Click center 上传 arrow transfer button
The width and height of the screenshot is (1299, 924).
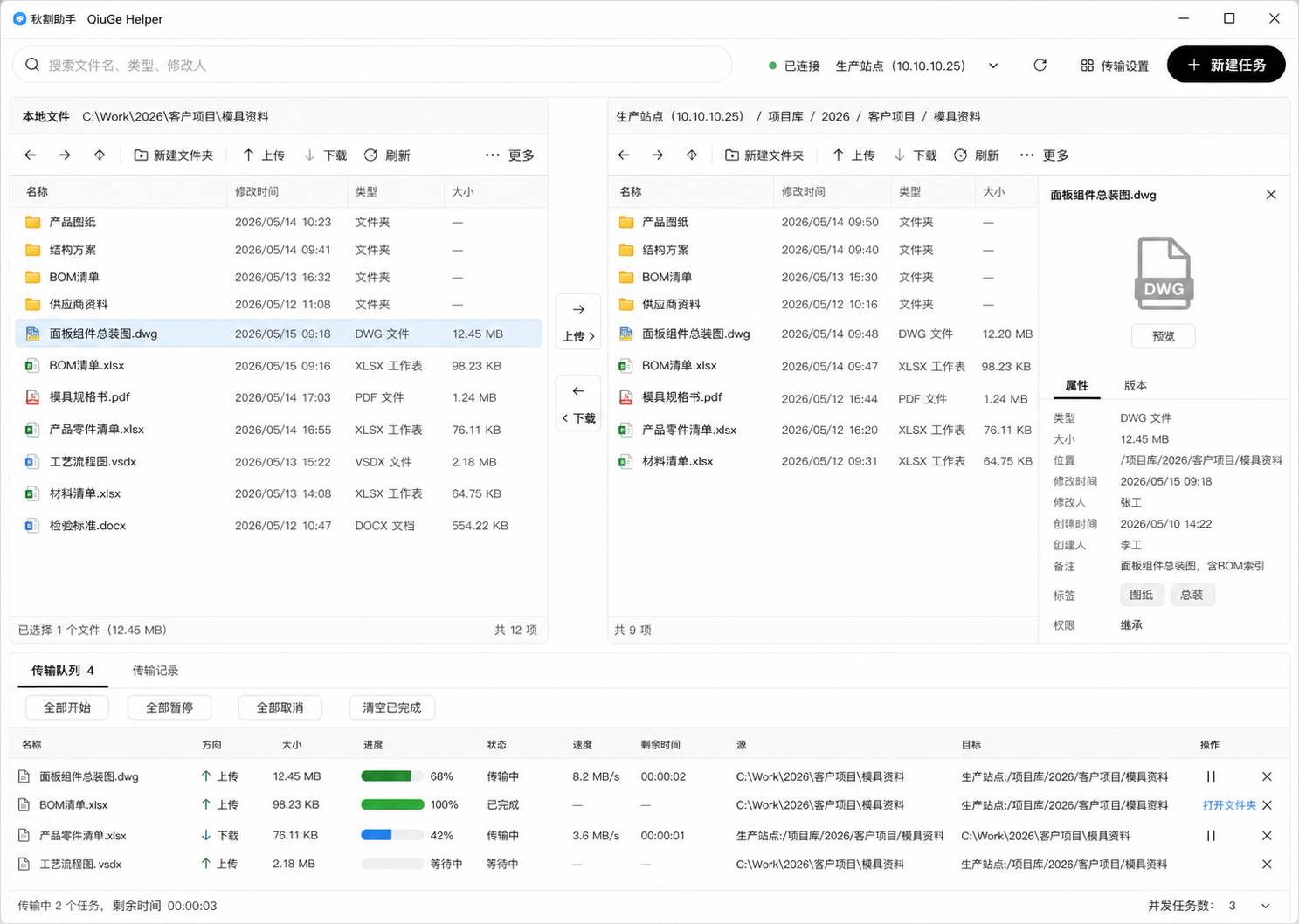click(x=578, y=322)
